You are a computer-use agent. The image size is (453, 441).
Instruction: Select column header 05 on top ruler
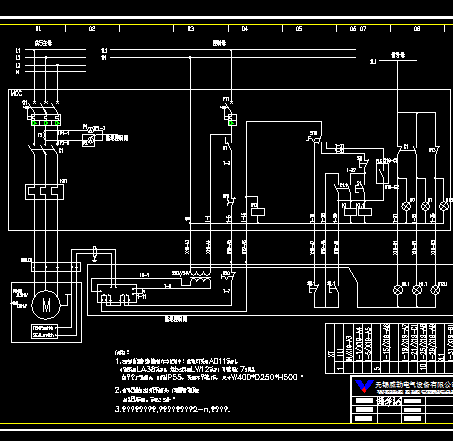(x=299, y=29)
